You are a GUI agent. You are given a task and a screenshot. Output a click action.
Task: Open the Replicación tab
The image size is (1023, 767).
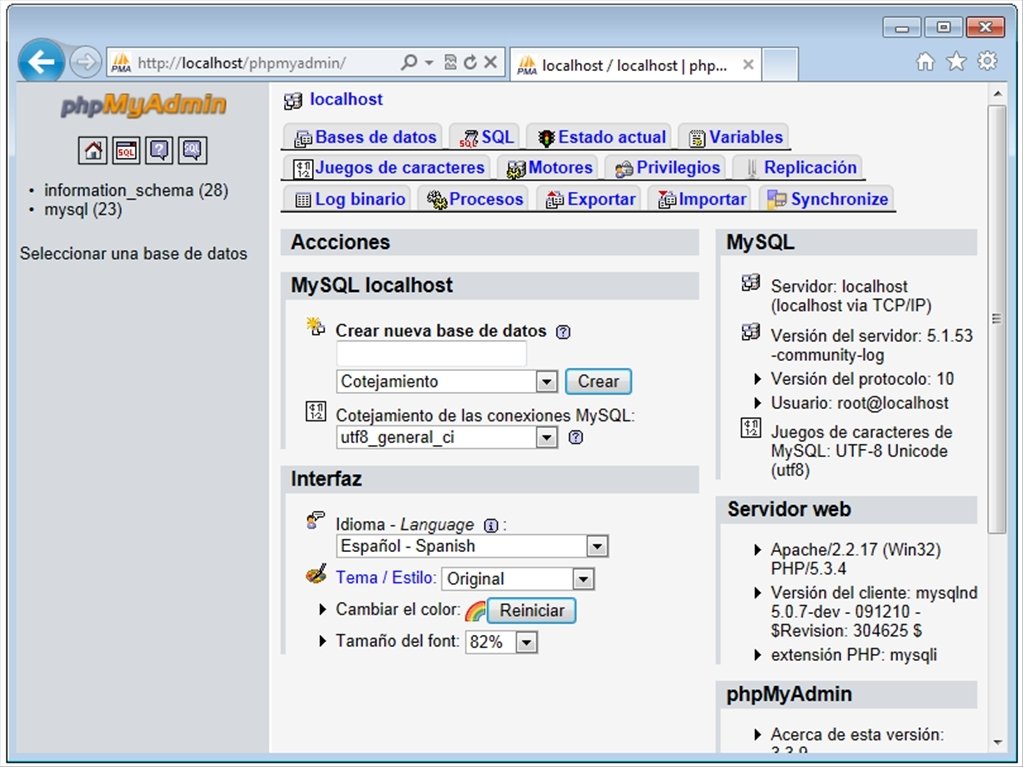[x=799, y=168]
